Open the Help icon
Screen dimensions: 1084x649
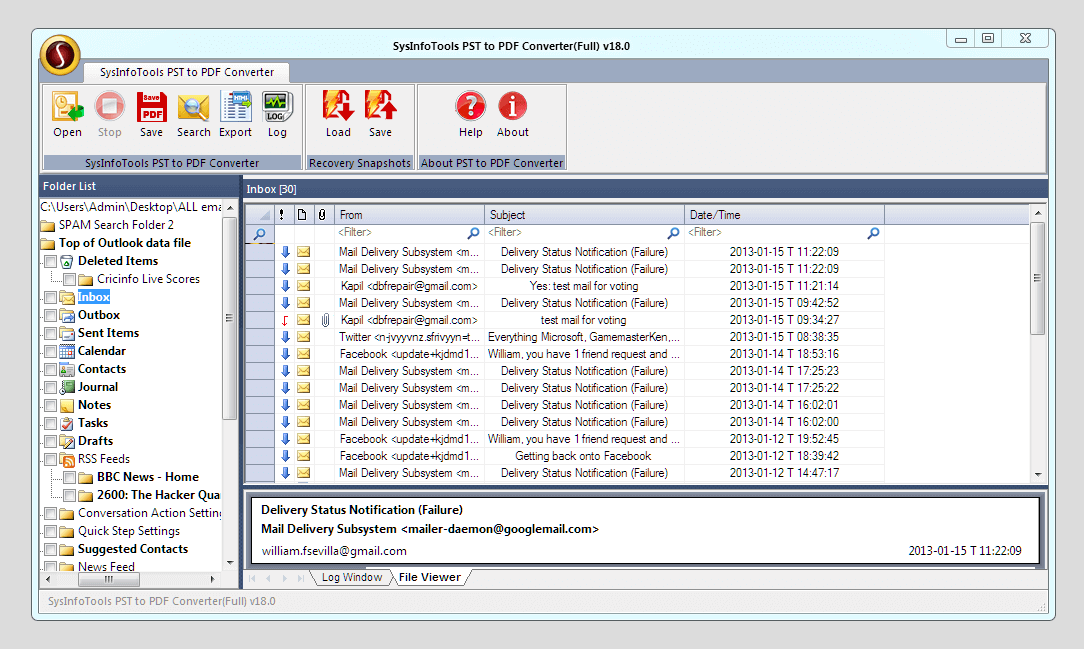pos(471,106)
